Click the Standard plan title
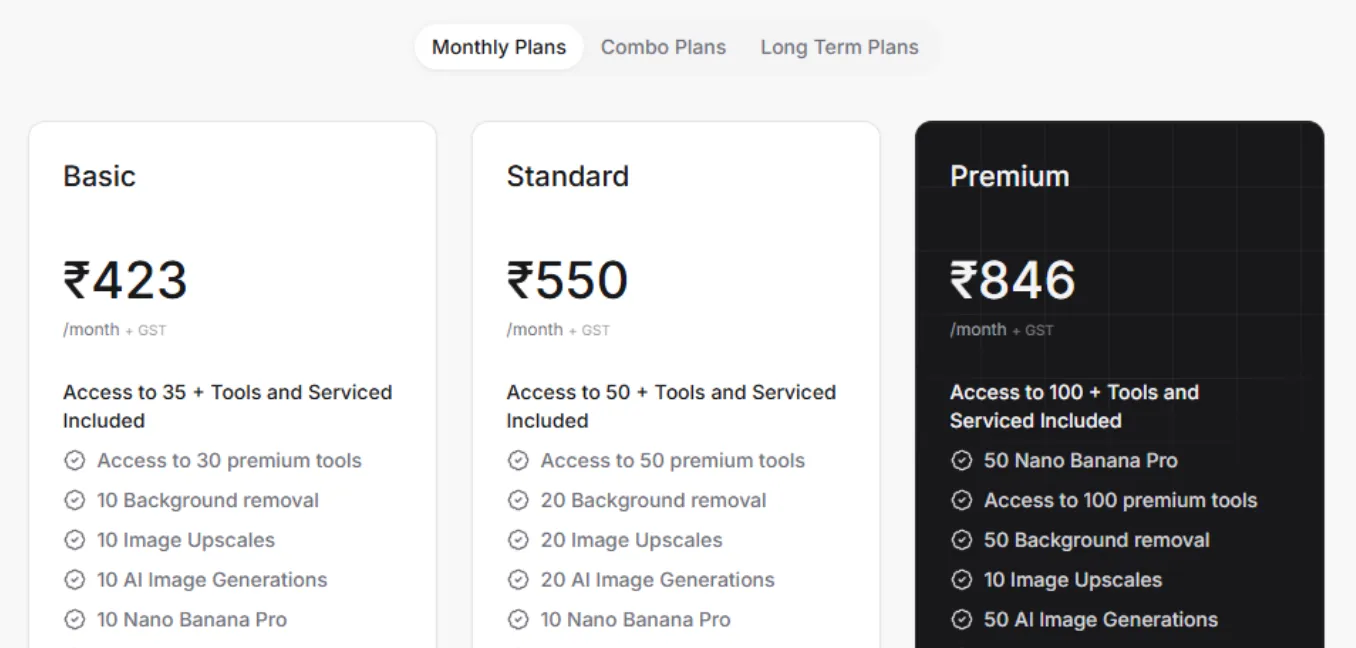 (567, 176)
